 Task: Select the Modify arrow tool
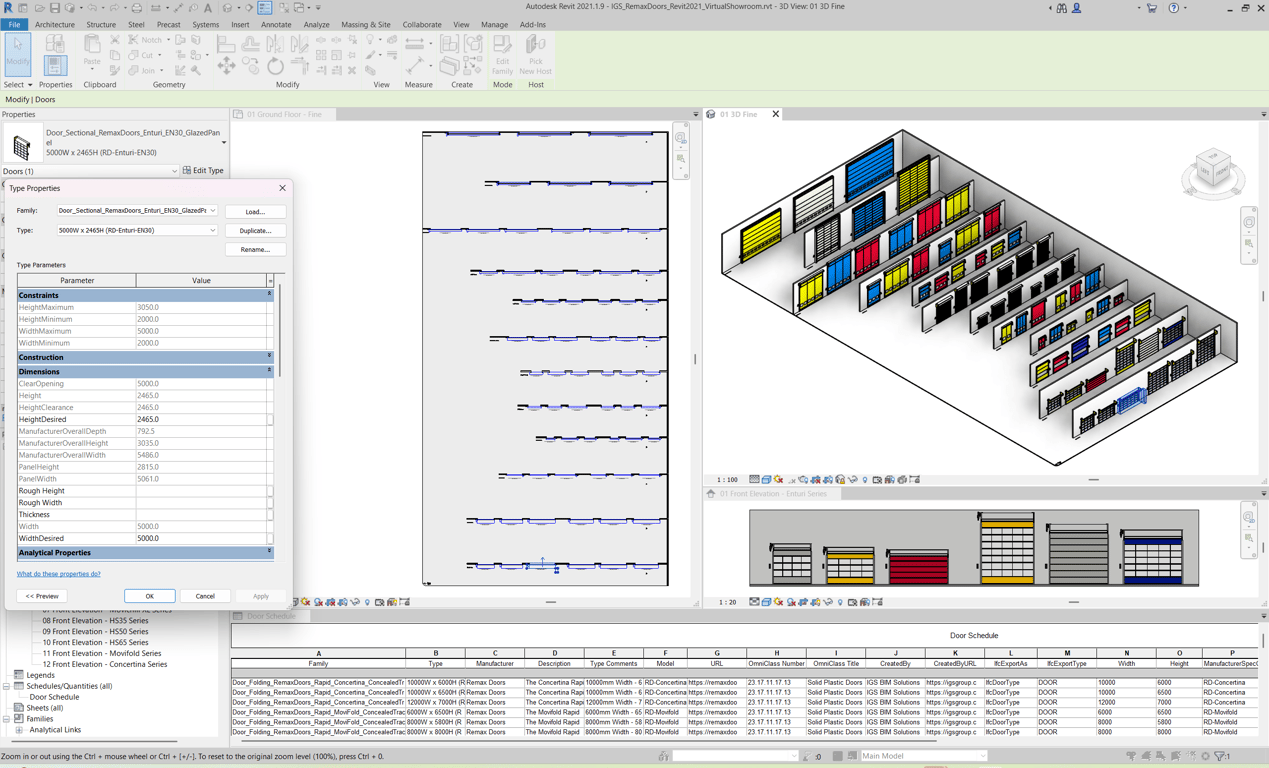pos(18,53)
